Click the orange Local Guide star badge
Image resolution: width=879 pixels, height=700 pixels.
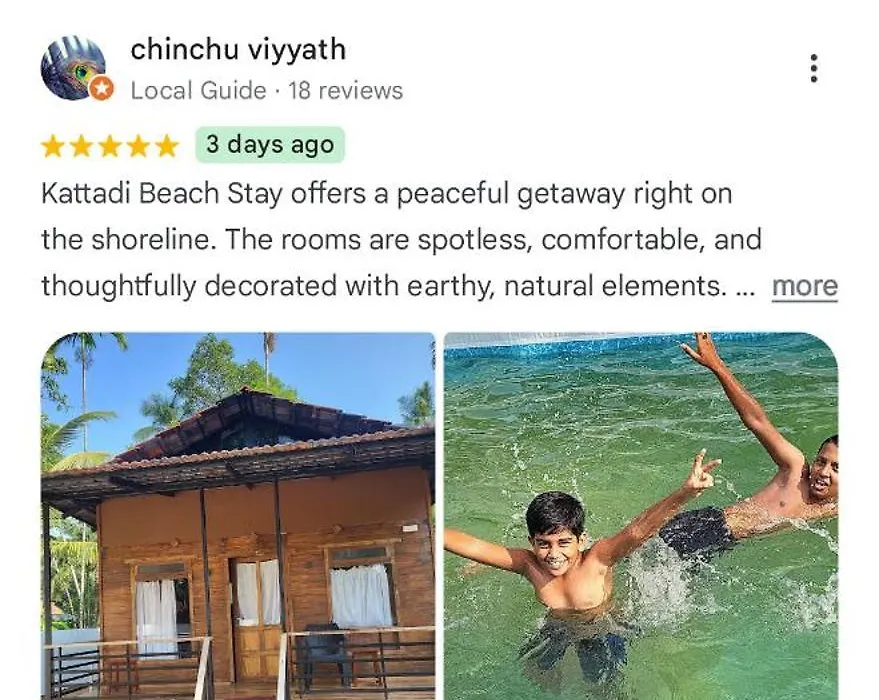[x=102, y=89]
